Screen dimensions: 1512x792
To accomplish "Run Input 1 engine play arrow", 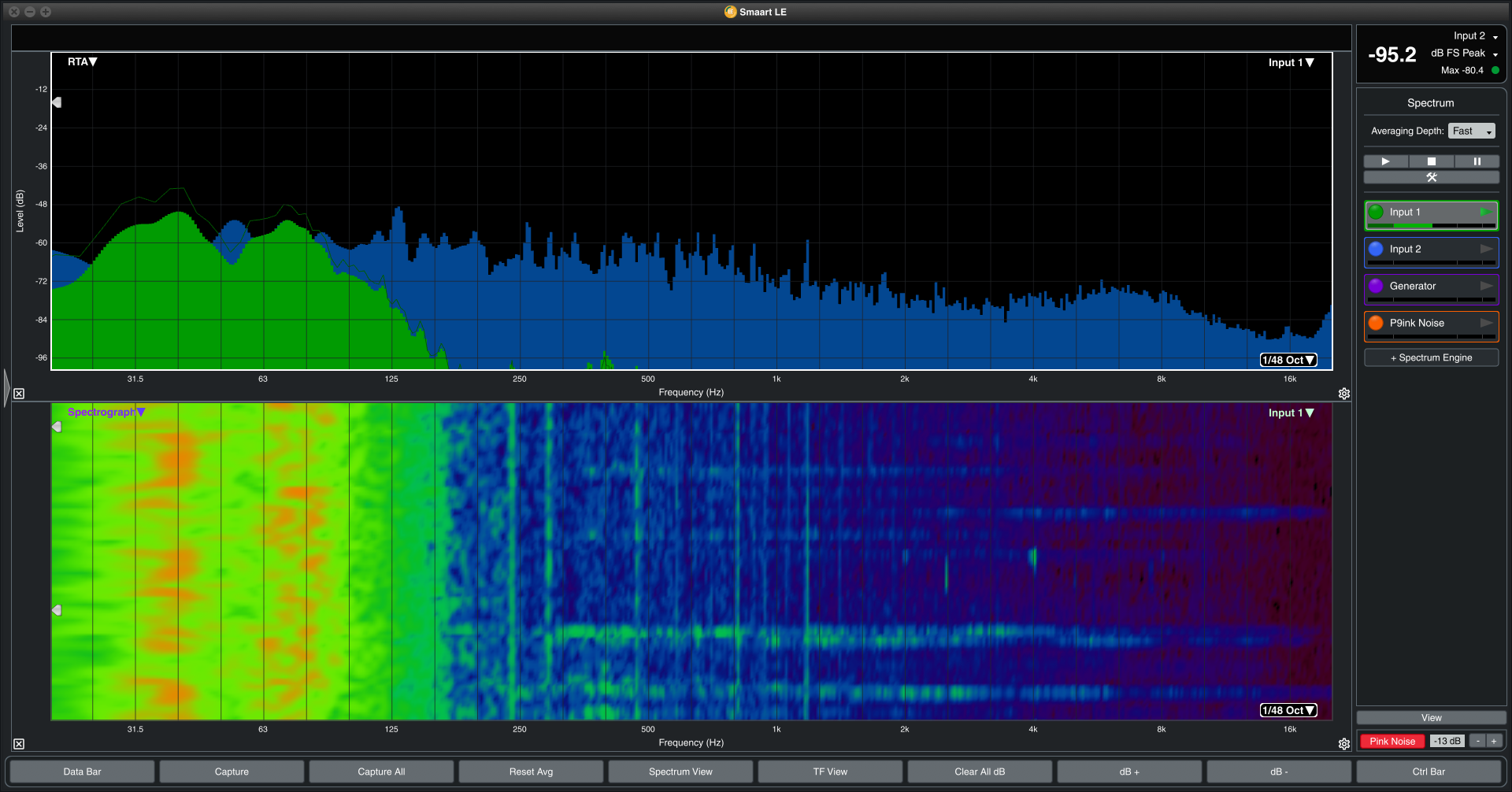I will (1486, 212).
